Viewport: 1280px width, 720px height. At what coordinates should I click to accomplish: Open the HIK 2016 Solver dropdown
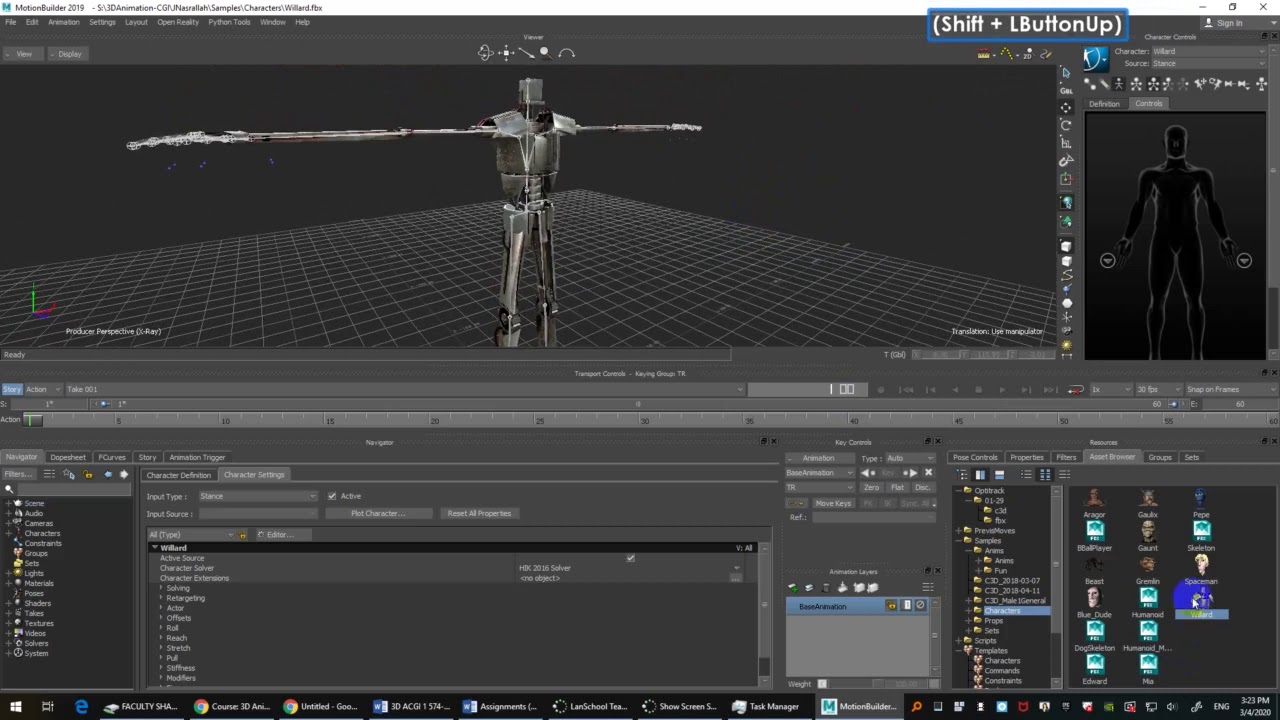point(629,568)
